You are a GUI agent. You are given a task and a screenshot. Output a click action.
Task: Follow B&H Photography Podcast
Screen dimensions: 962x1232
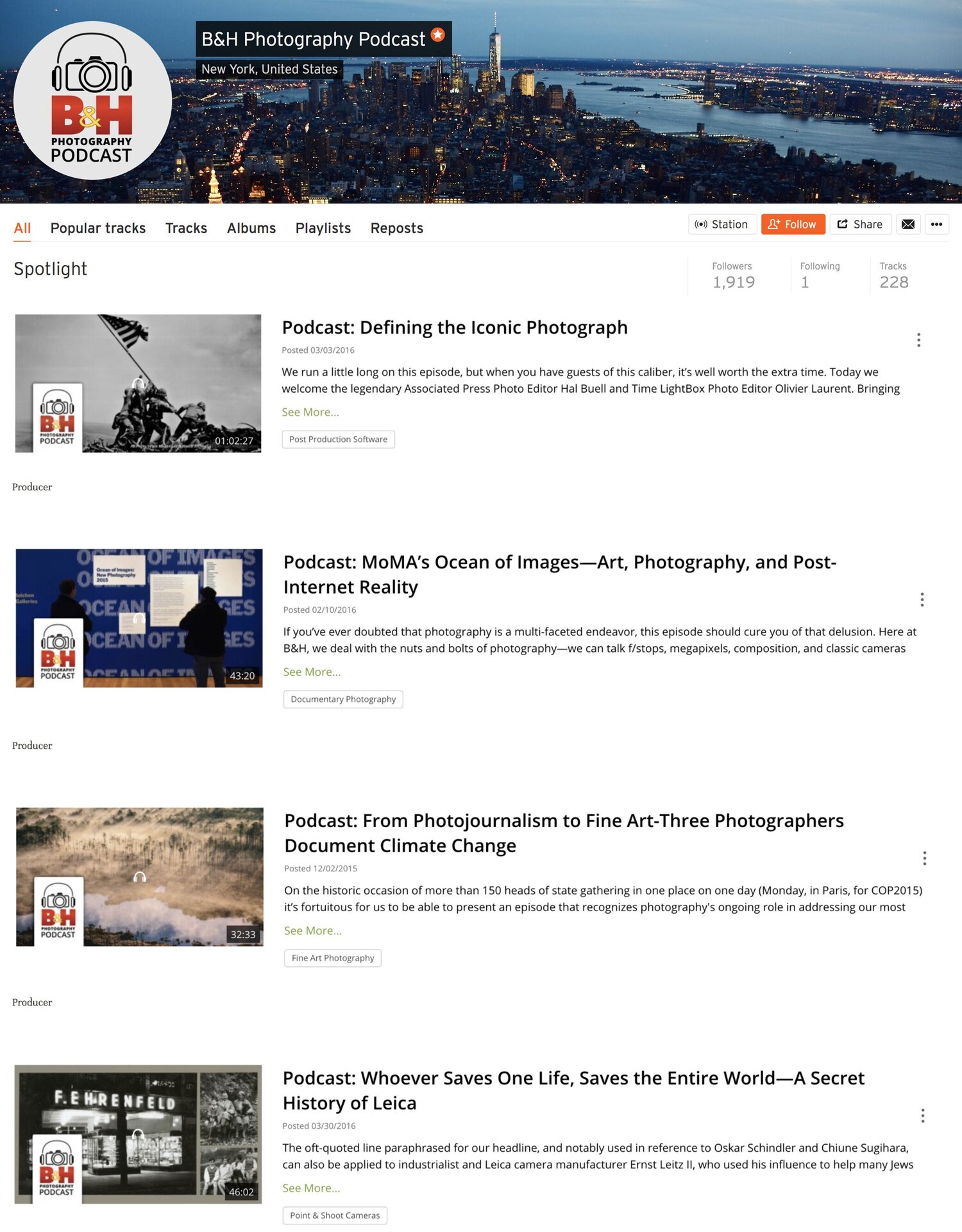click(x=793, y=224)
